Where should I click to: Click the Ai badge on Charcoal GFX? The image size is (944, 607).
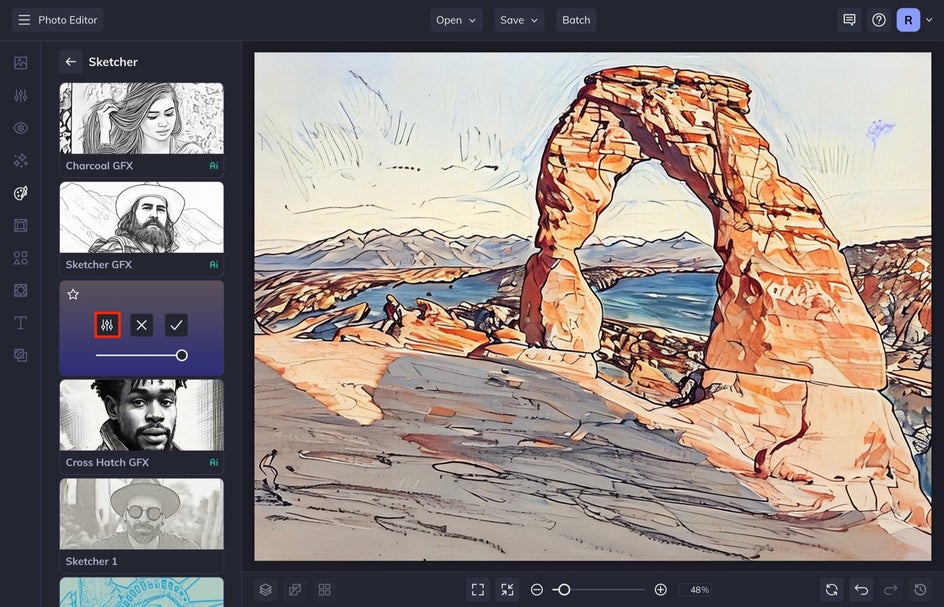(x=214, y=166)
